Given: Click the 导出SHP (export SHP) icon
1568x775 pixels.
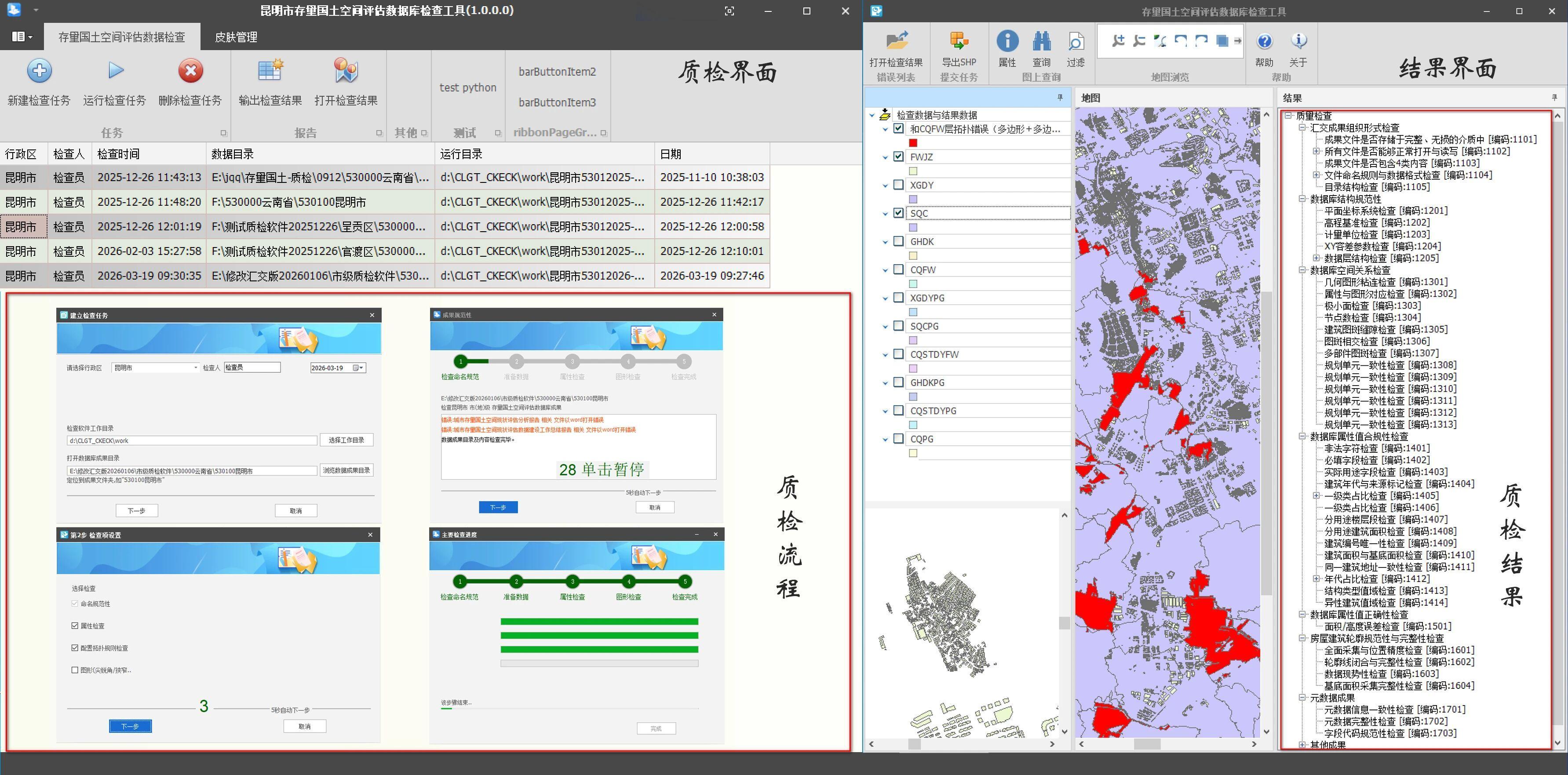Looking at the screenshot, I should 959,41.
